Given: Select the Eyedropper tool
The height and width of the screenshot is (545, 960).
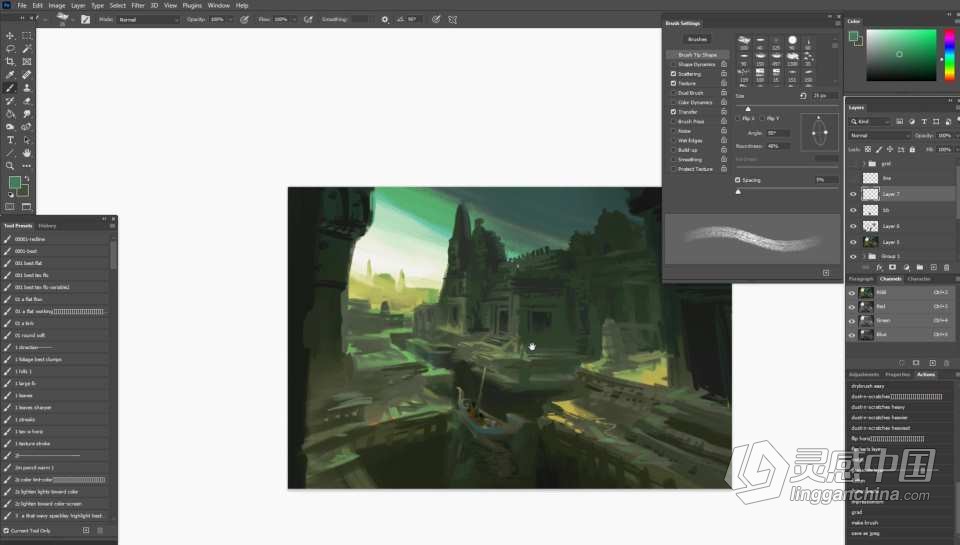Looking at the screenshot, I should (x=10, y=75).
